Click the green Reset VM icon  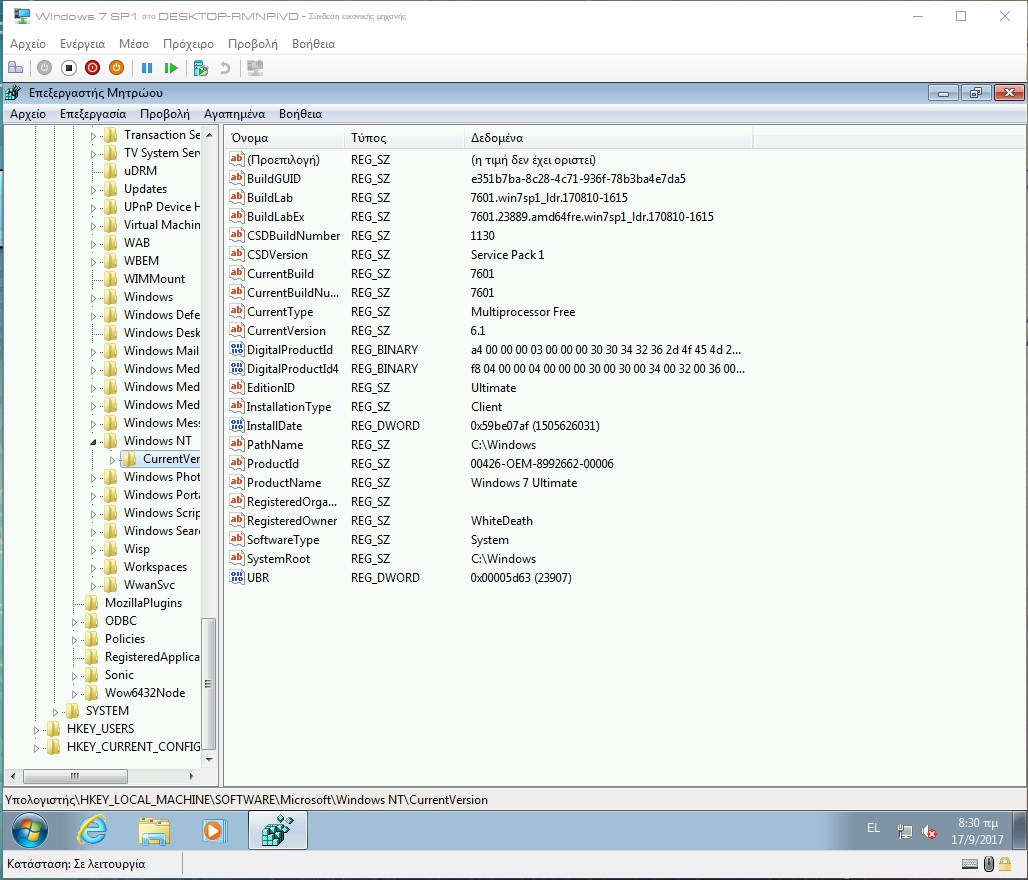pos(171,68)
